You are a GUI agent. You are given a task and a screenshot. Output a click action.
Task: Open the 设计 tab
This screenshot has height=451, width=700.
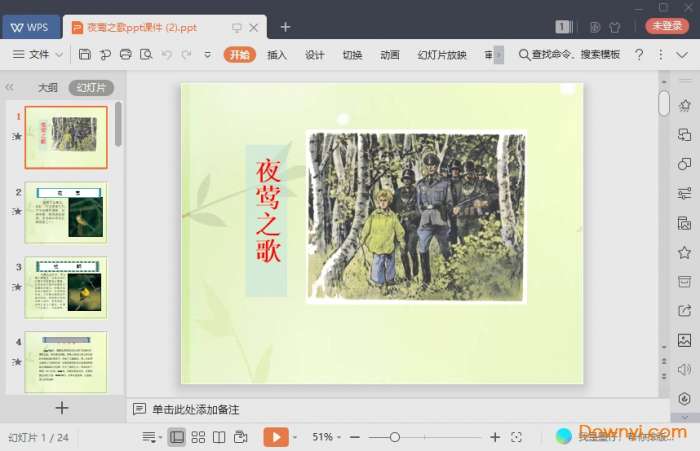click(314, 54)
